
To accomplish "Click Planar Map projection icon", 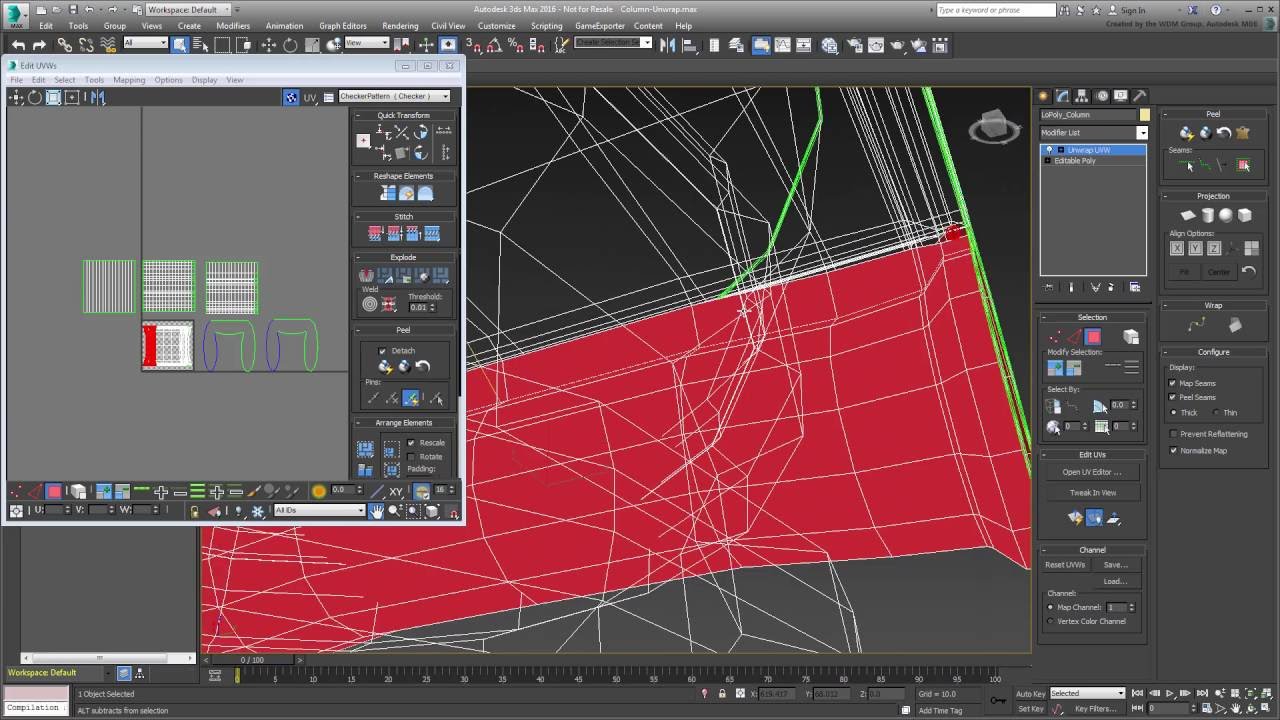I will pos(1188,215).
